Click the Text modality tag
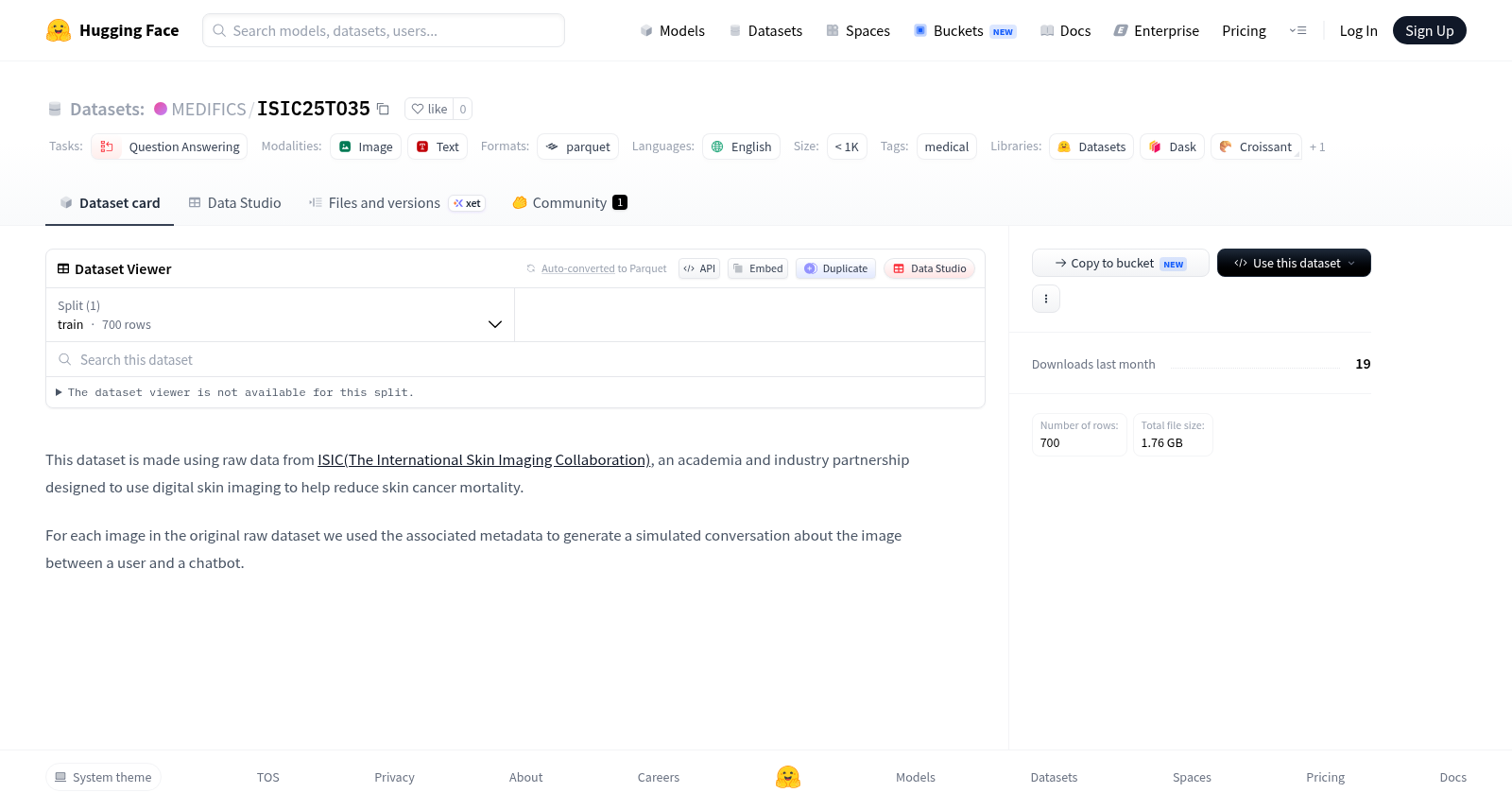This screenshot has height=810, width=1512. click(438, 146)
